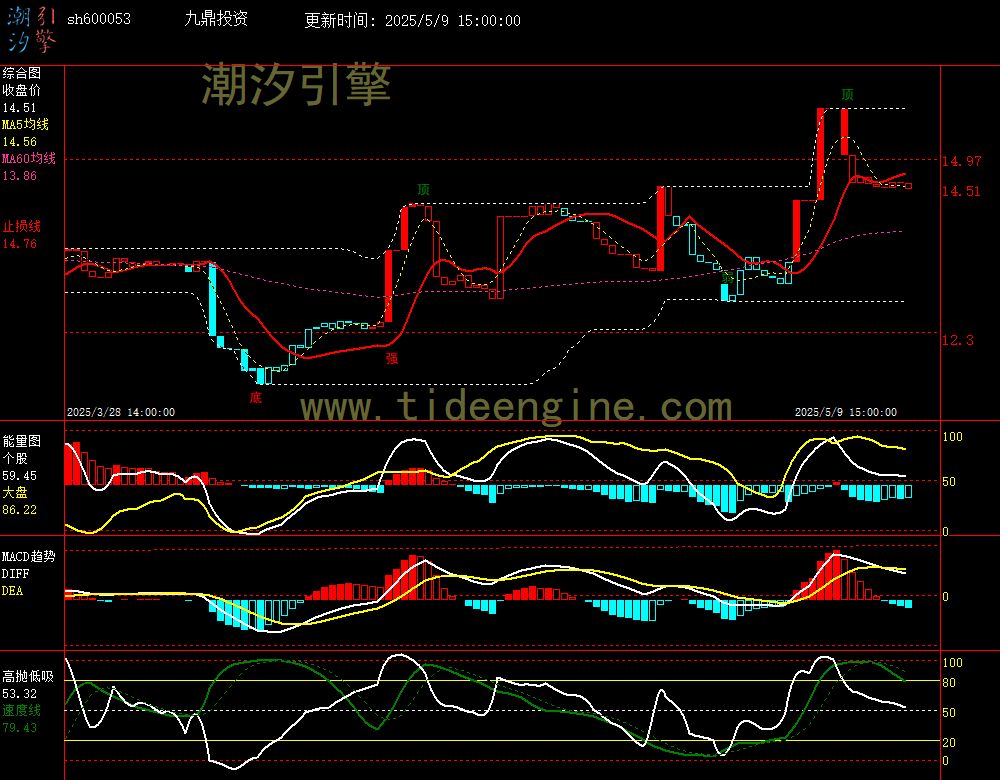The image size is (1000, 780).
Task: Click the green 速度线 label
Action: tap(22, 710)
